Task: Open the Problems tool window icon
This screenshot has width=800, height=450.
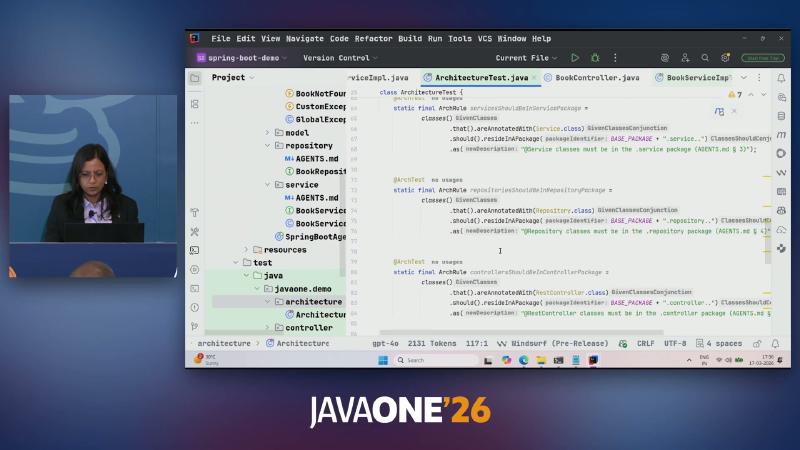Action: [195, 308]
